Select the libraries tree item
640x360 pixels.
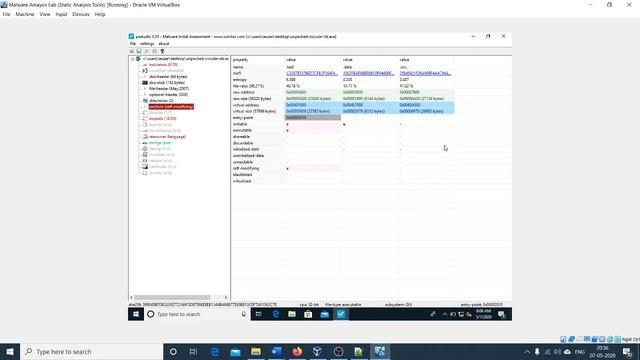tap(160, 113)
